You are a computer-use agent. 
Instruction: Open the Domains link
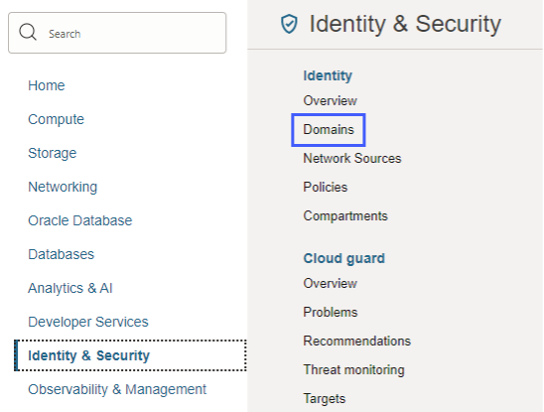[x=329, y=130]
